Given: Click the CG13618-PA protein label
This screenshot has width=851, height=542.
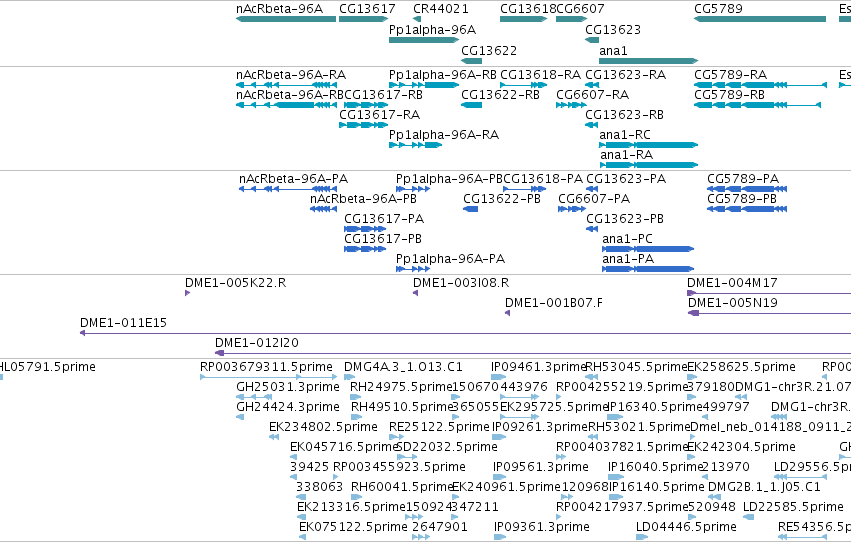Looking at the screenshot, I should coord(543,179).
